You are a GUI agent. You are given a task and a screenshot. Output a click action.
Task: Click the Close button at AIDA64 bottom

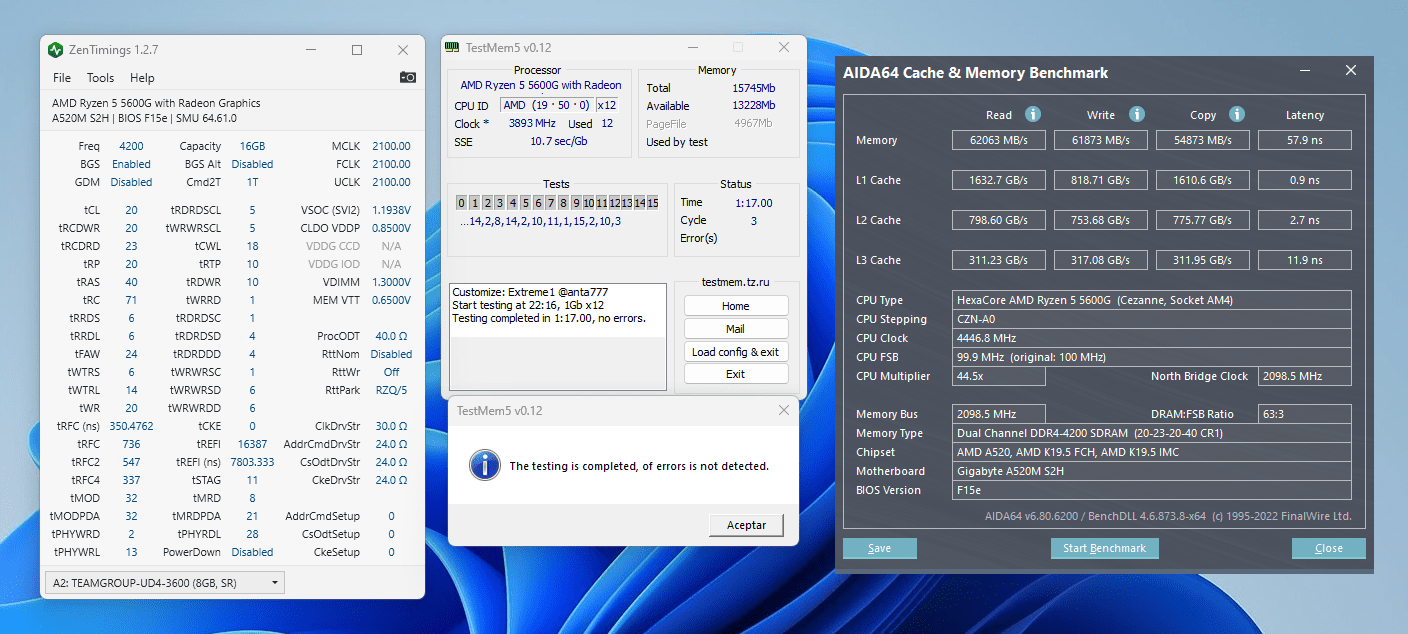click(1329, 548)
